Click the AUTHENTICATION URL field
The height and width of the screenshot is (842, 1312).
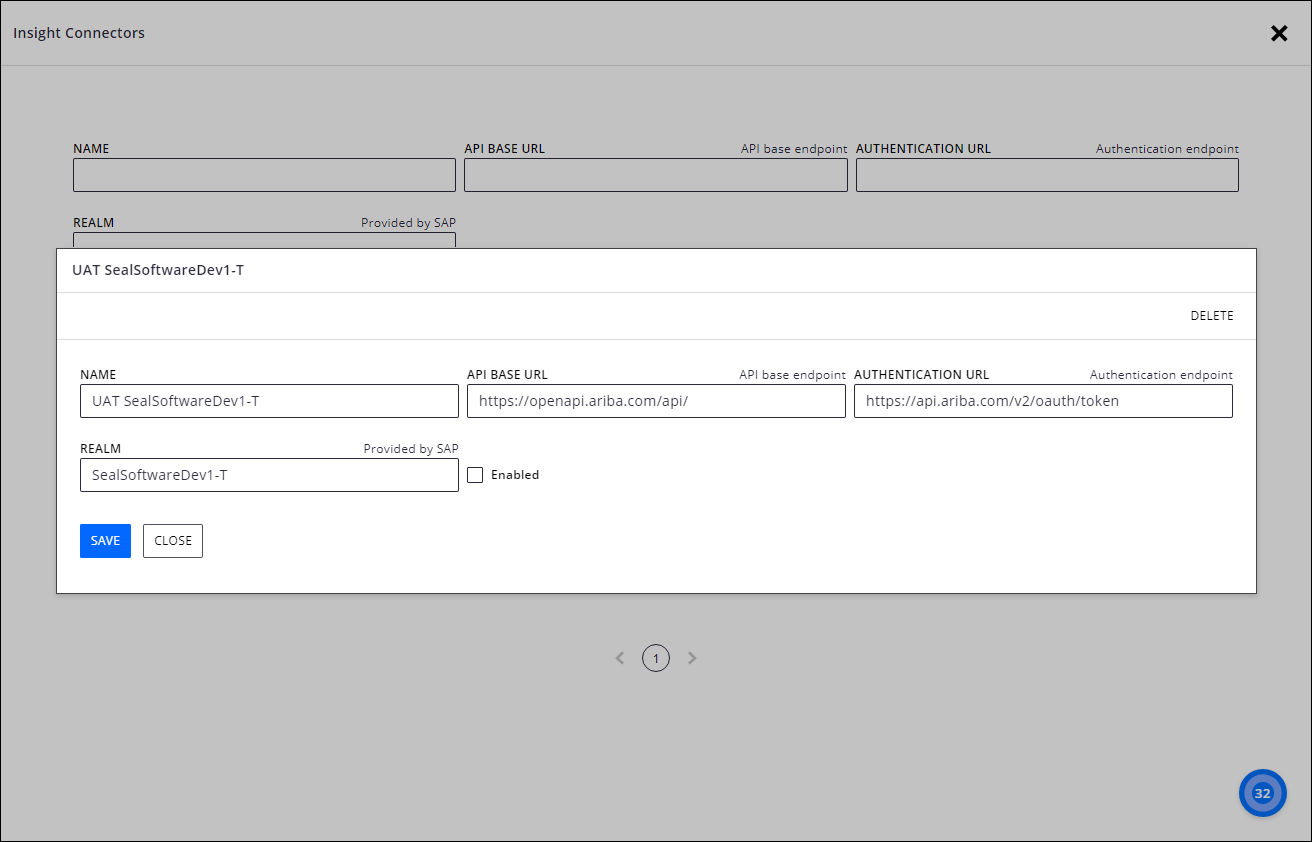pos(1043,401)
